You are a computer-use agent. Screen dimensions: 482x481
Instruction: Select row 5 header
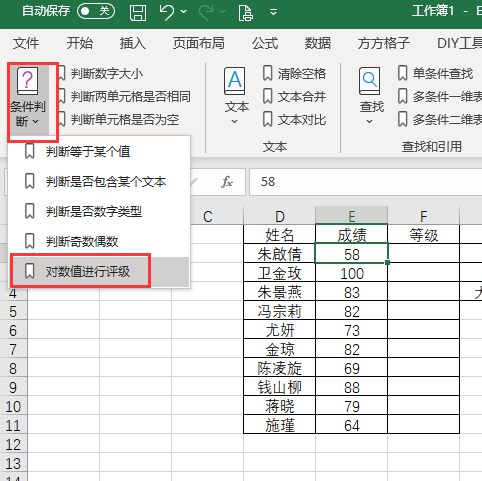[x=13, y=312]
